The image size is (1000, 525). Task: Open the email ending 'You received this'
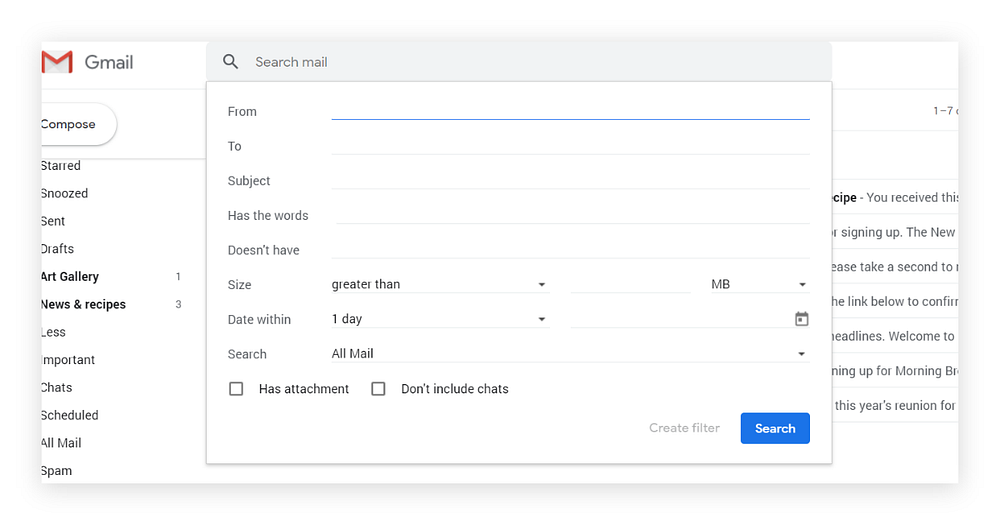tap(895, 197)
